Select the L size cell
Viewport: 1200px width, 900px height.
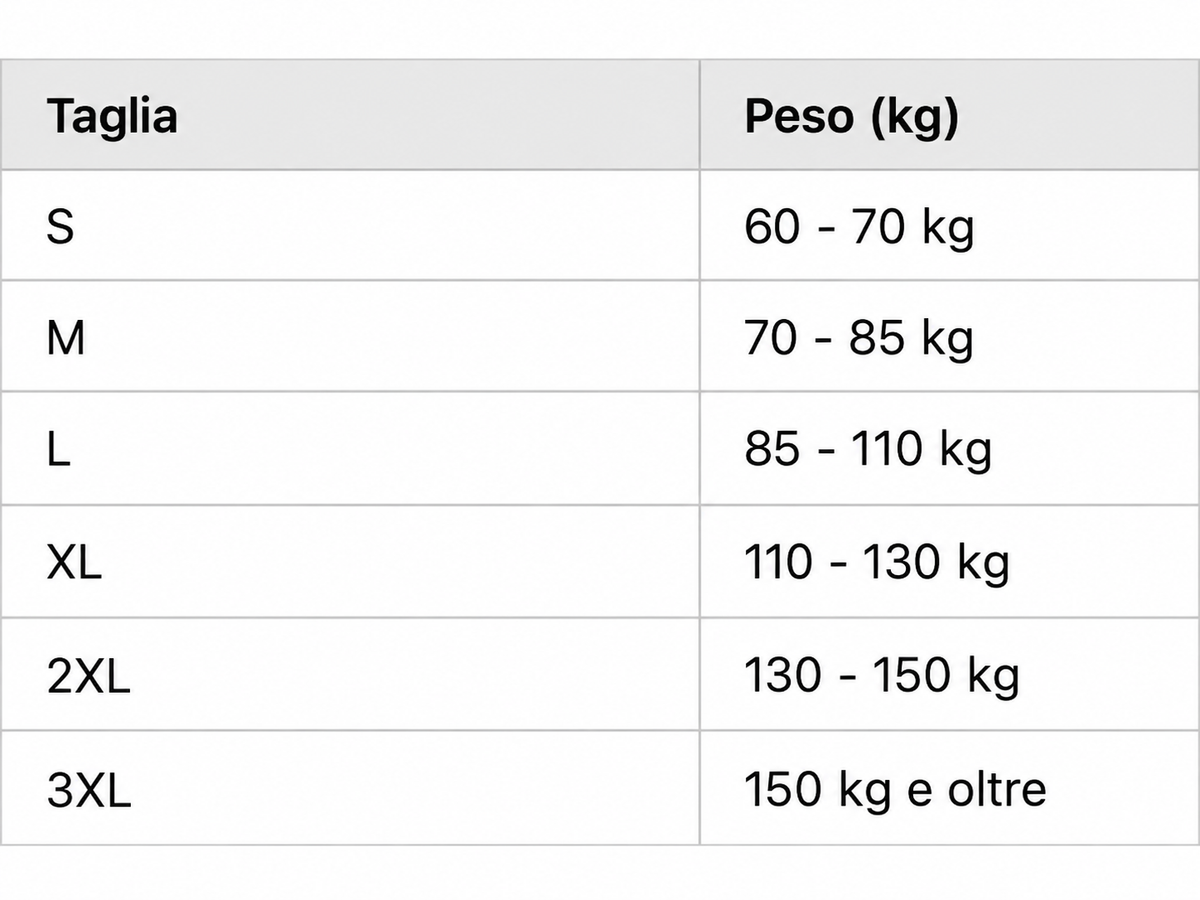point(350,448)
